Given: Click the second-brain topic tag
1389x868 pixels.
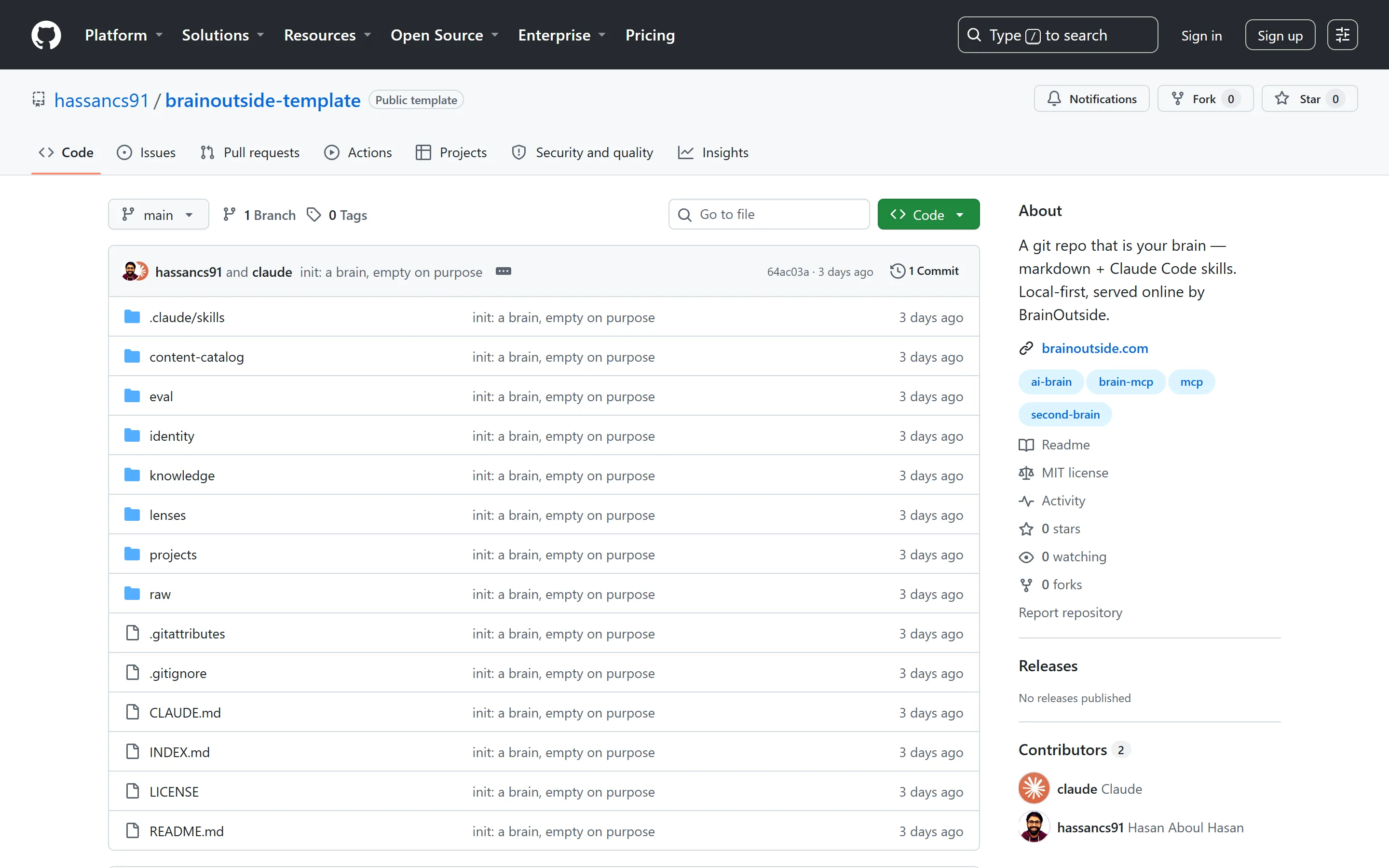Looking at the screenshot, I should click(1065, 415).
